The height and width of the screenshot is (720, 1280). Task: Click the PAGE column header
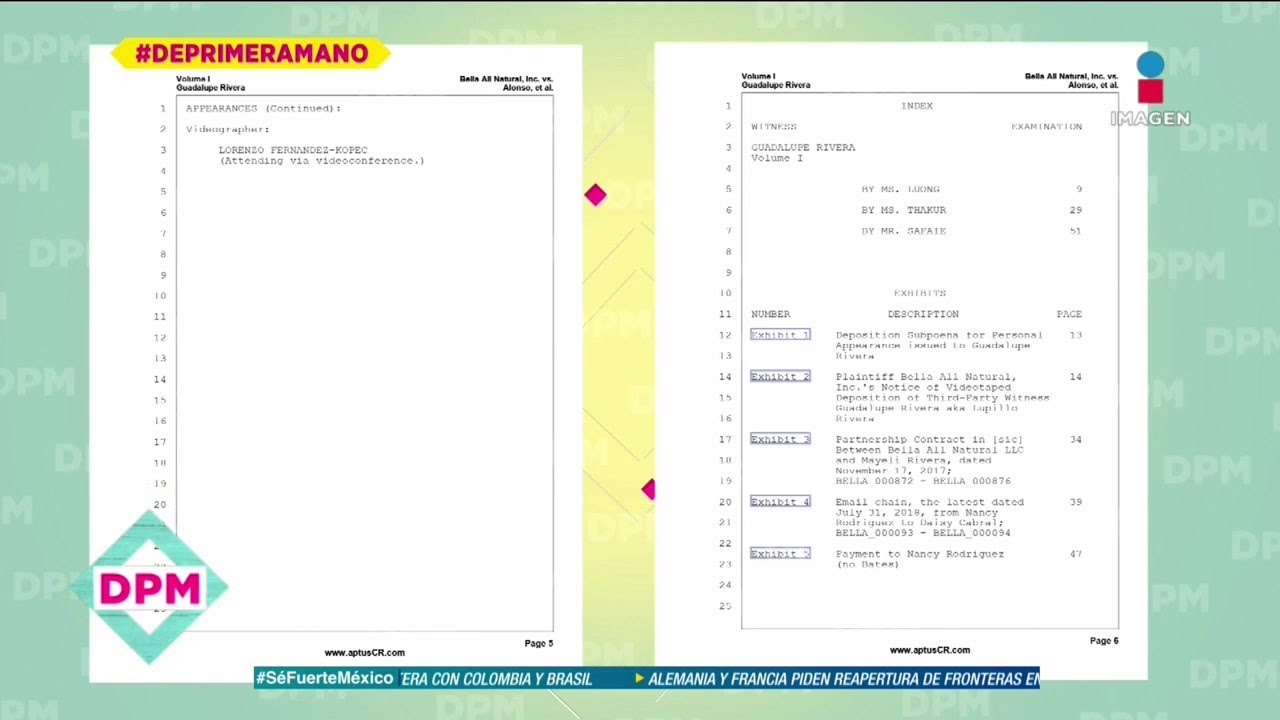click(x=1069, y=314)
